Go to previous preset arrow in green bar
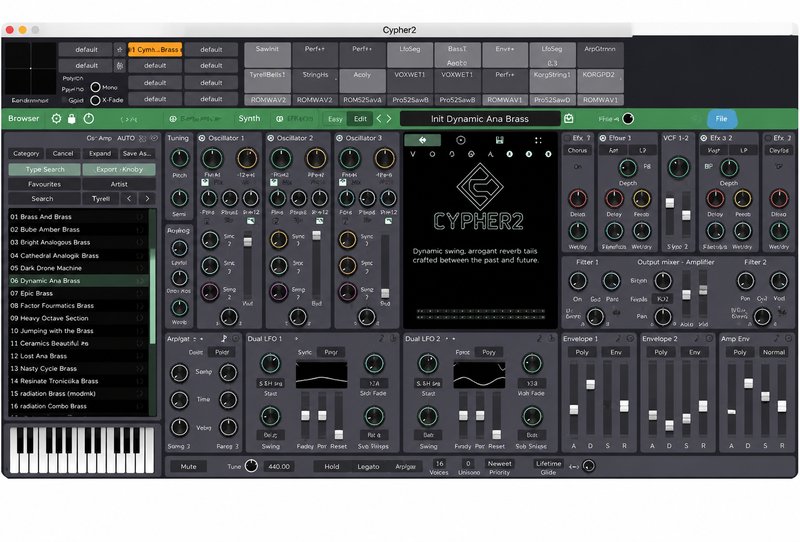 379,119
